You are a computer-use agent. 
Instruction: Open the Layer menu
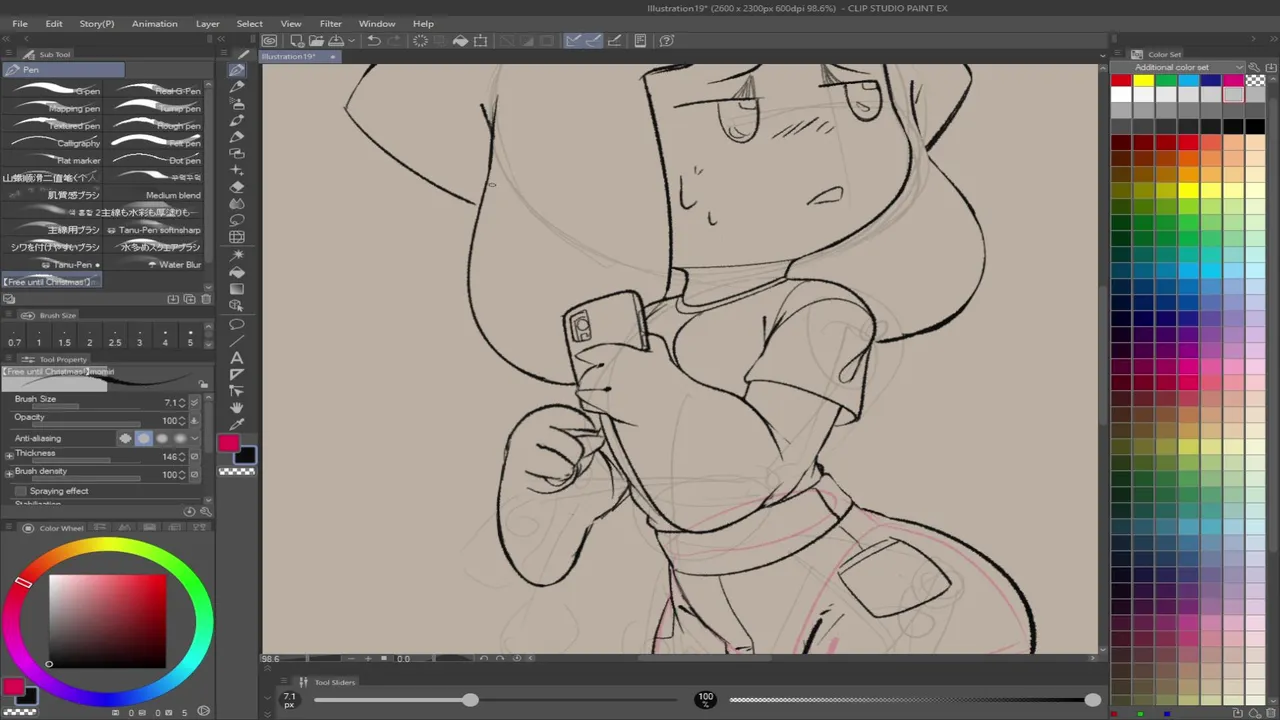pyautogui.click(x=208, y=23)
